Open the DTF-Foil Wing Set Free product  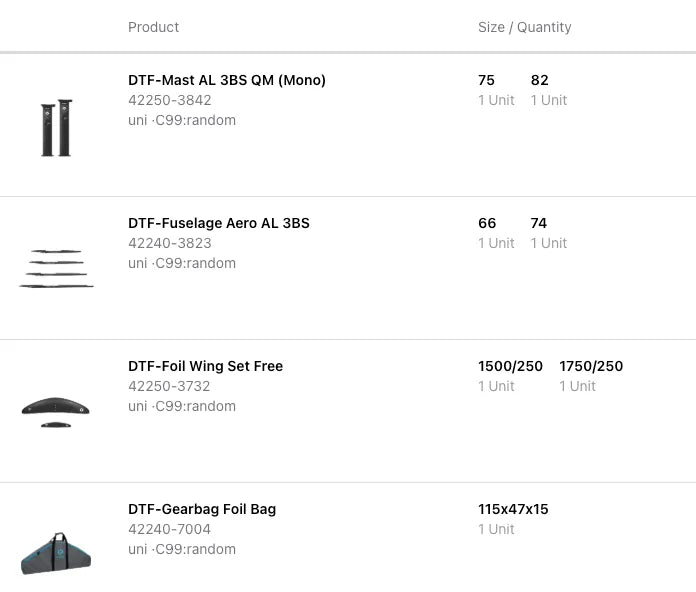pyautogui.click(x=205, y=366)
